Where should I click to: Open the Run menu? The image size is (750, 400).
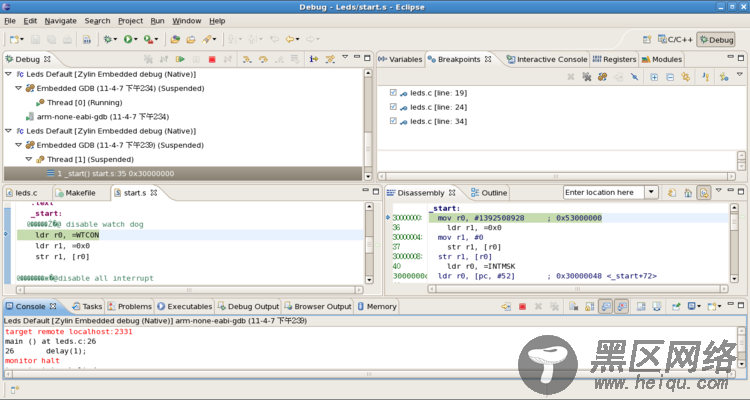[157, 21]
